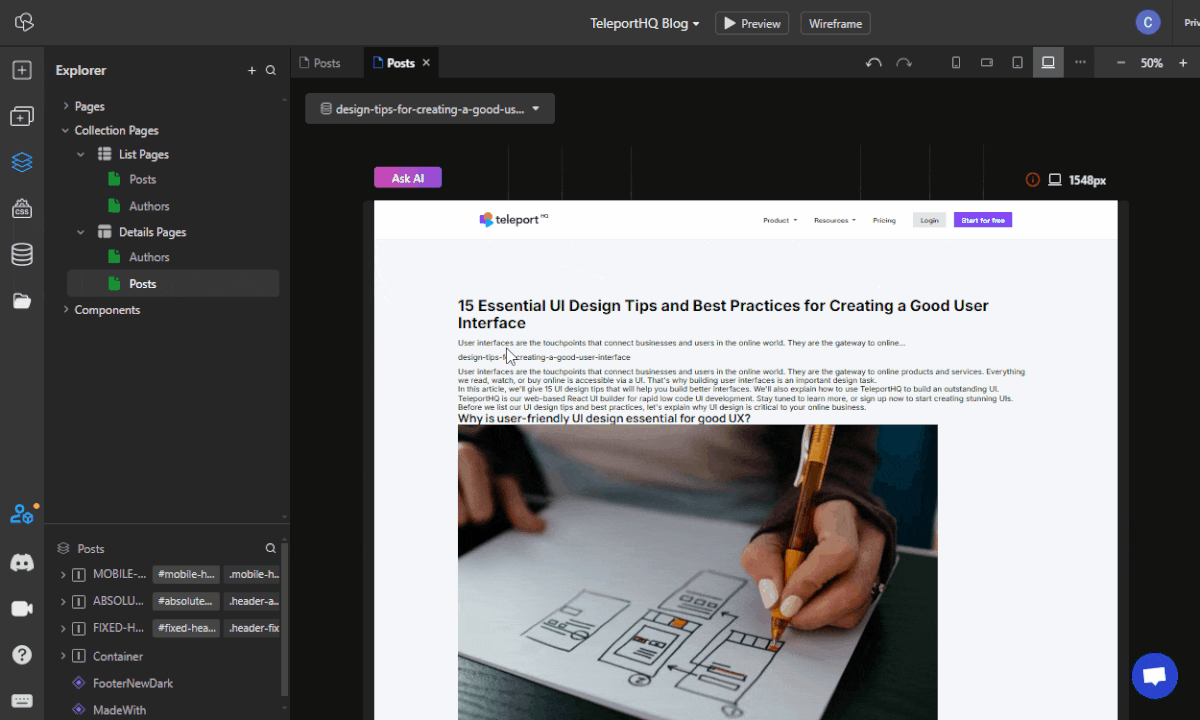Select Posts under Details Pages

pyautogui.click(x=173, y=284)
